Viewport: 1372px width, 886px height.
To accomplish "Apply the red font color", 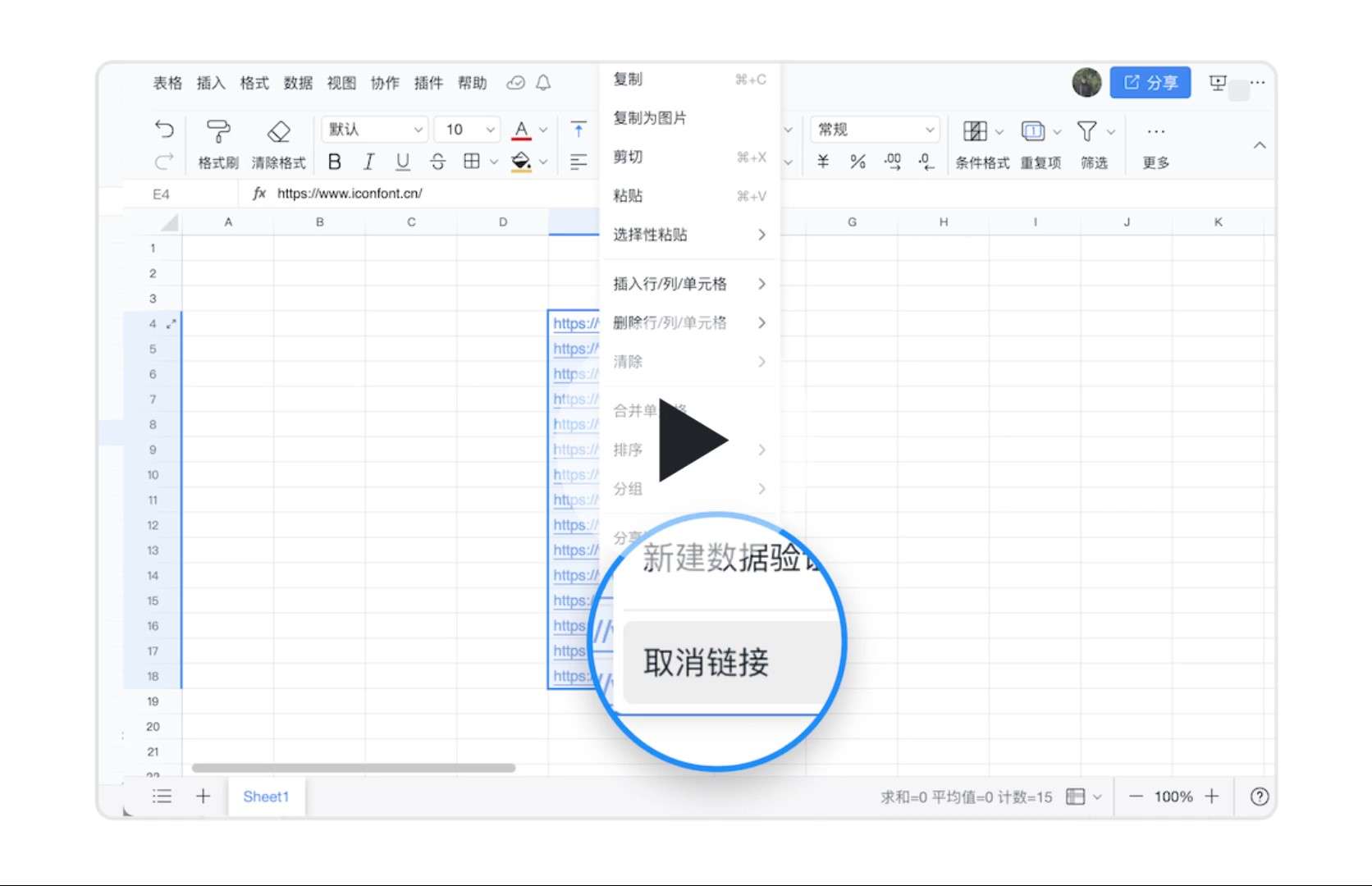I will tap(521, 130).
